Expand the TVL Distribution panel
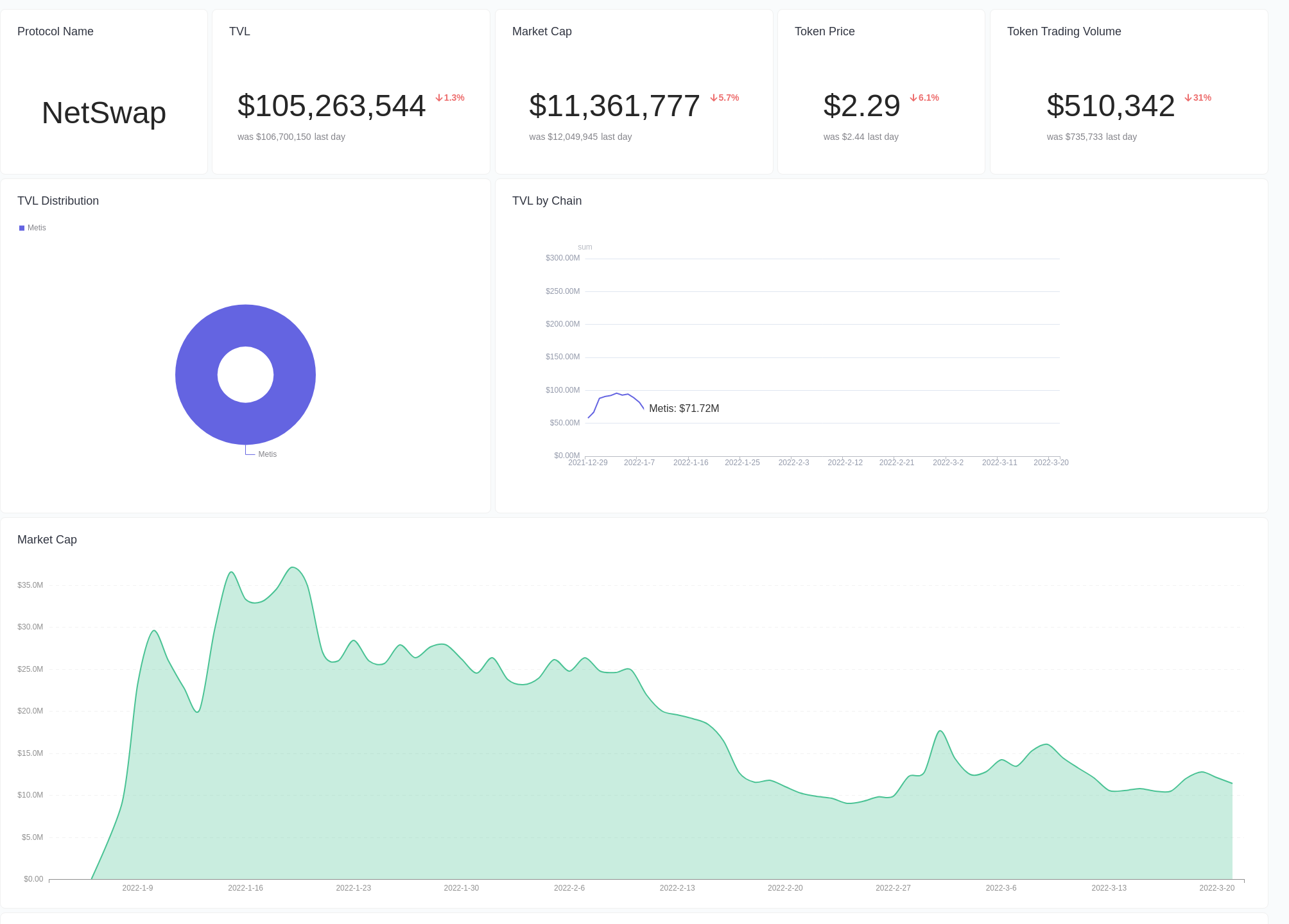 pos(58,200)
